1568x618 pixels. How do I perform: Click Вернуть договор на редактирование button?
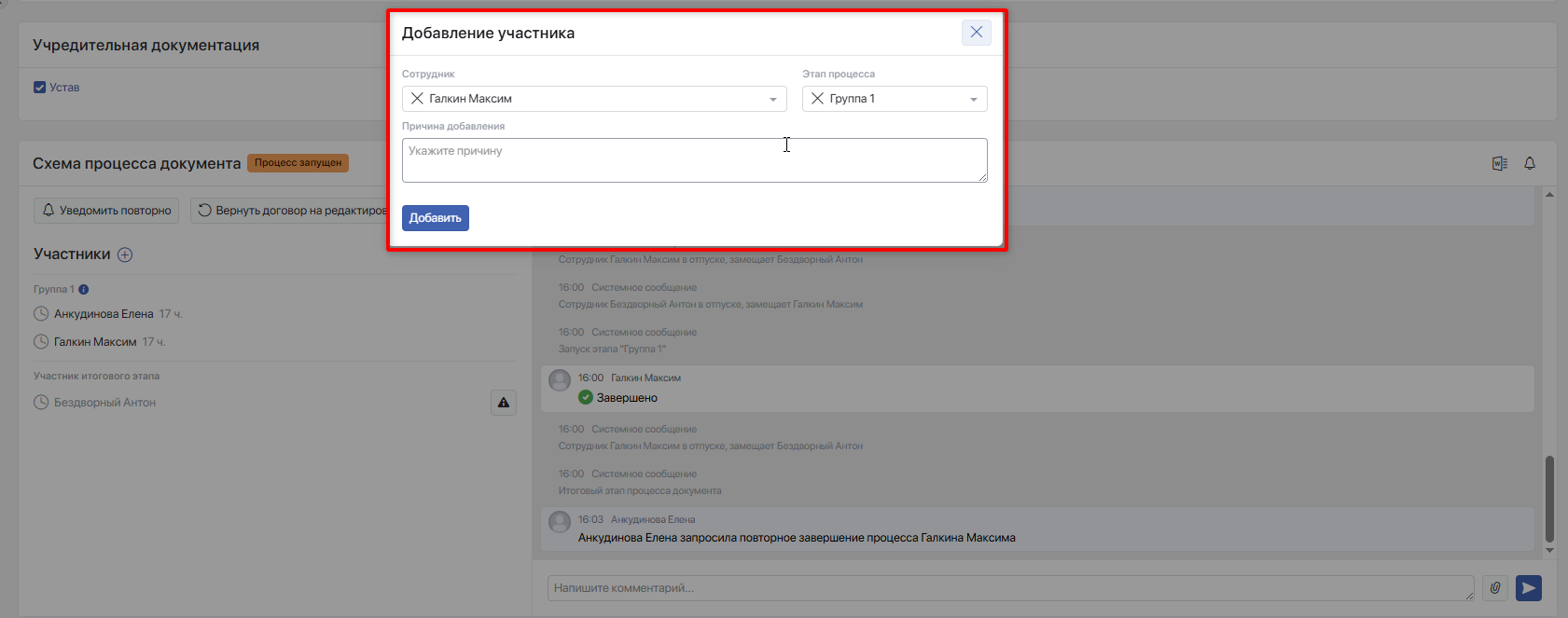289,211
